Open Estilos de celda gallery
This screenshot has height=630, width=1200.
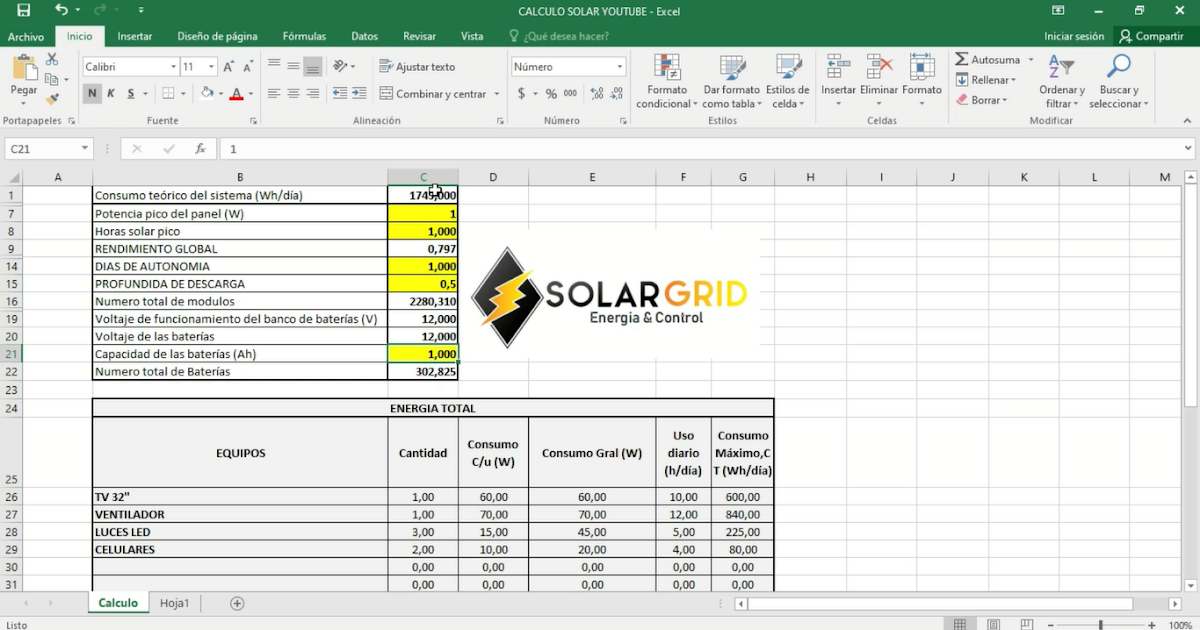tap(788, 80)
